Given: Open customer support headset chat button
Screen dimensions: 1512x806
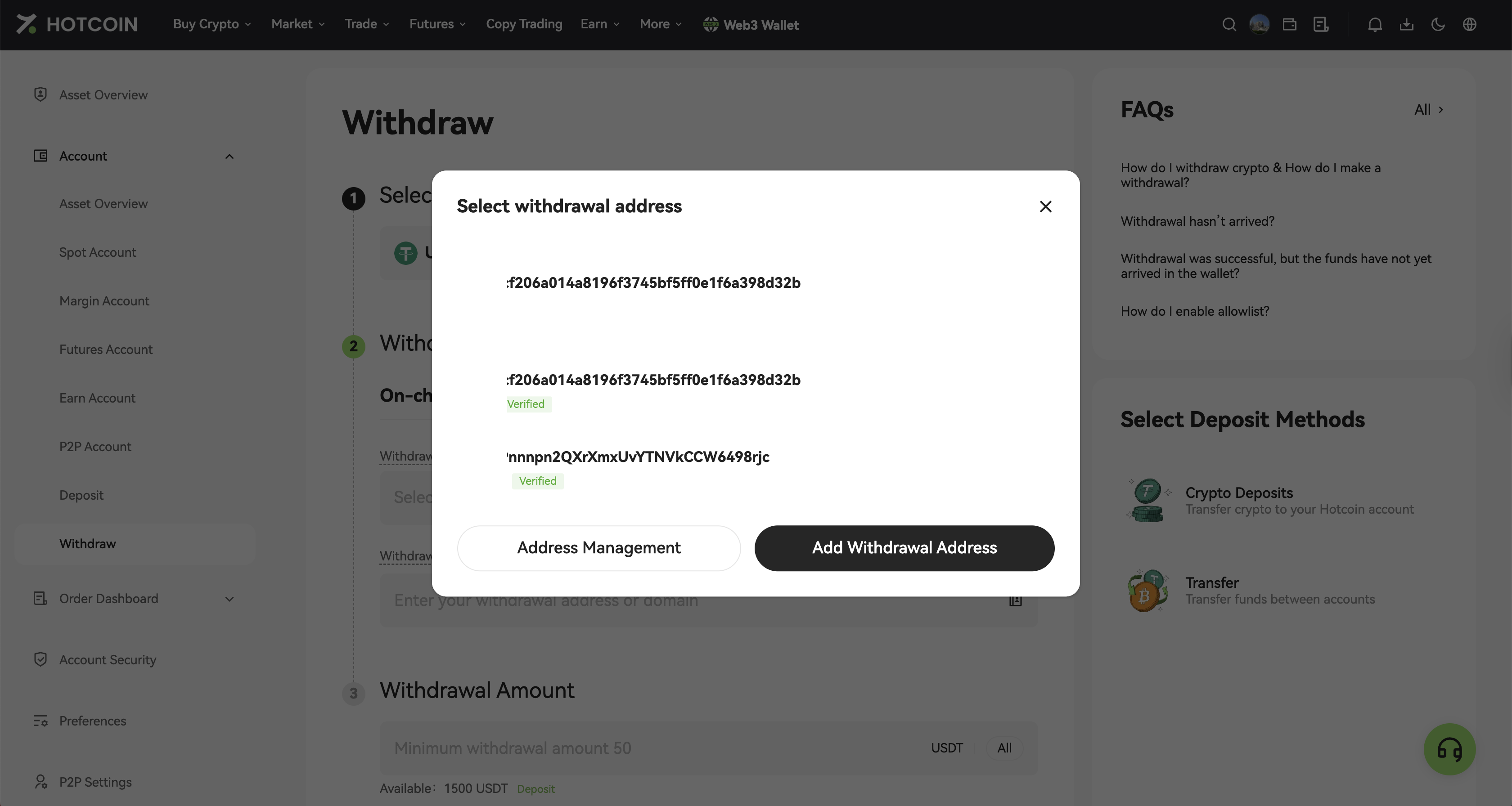Looking at the screenshot, I should click(x=1449, y=749).
